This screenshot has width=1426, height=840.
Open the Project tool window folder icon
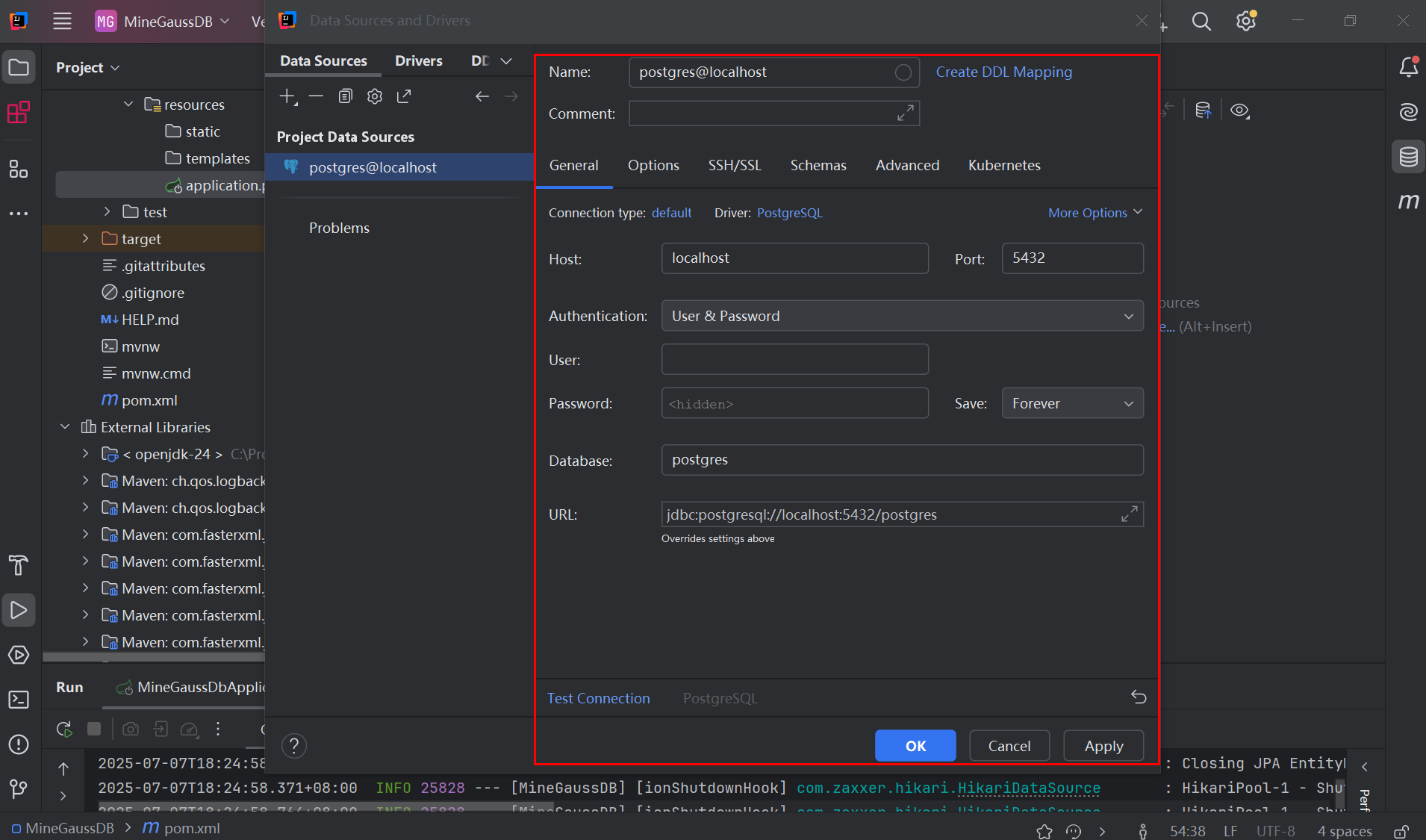point(19,68)
